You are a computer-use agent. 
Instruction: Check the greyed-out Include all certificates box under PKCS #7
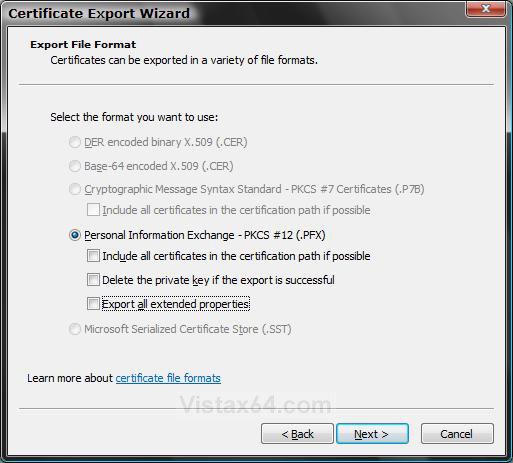[93, 210]
